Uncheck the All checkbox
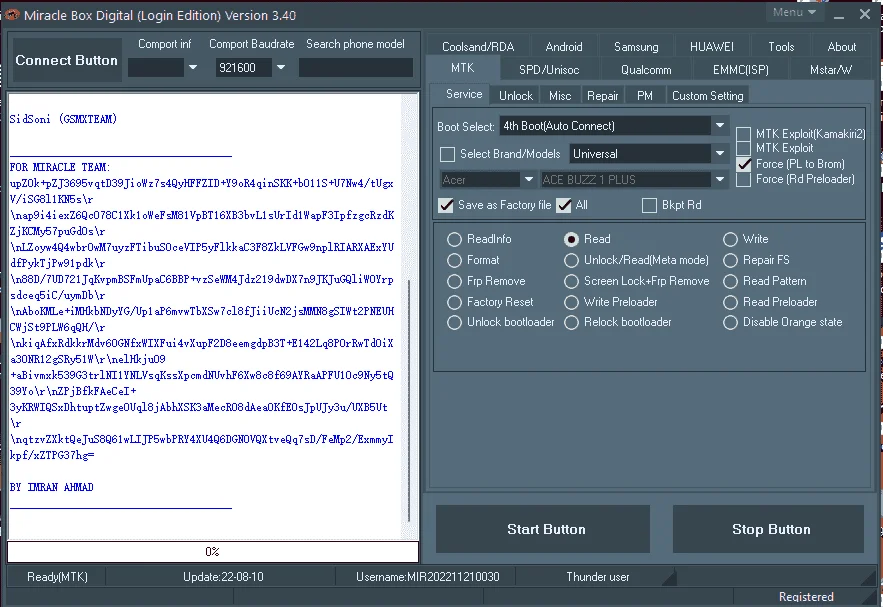Screen dimensions: 883x607 564,206
